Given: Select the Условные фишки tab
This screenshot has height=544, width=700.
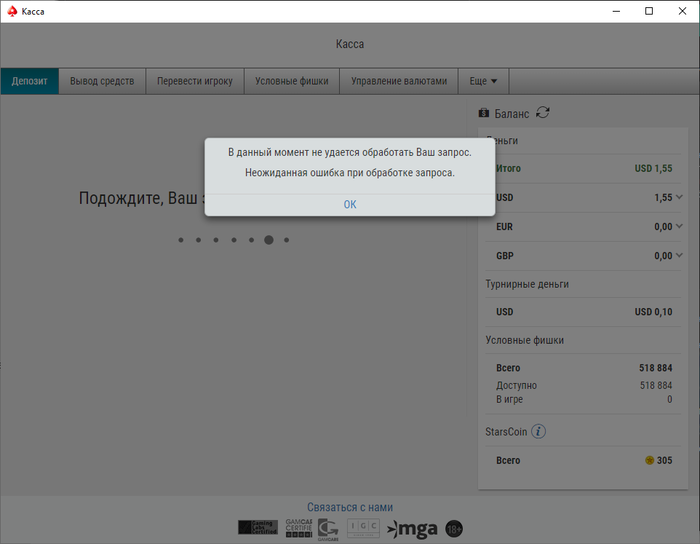Looking at the screenshot, I should tap(292, 81).
